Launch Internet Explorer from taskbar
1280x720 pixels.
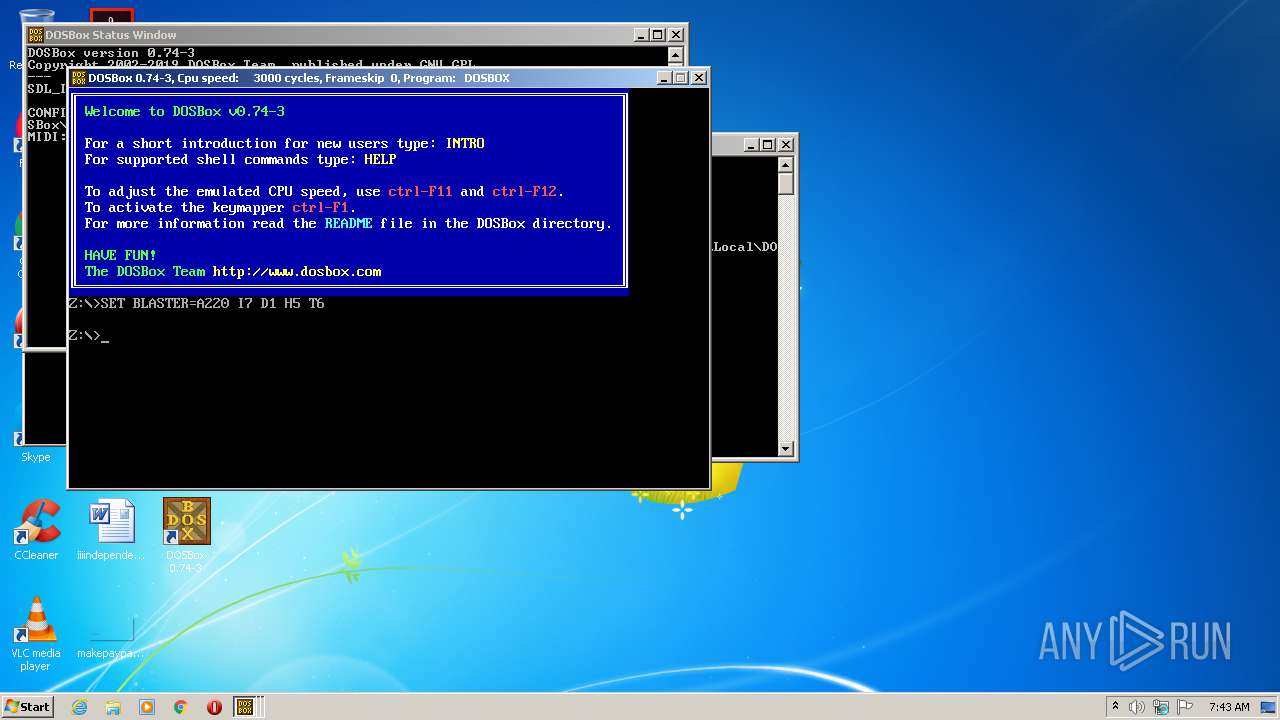click(79, 707)
